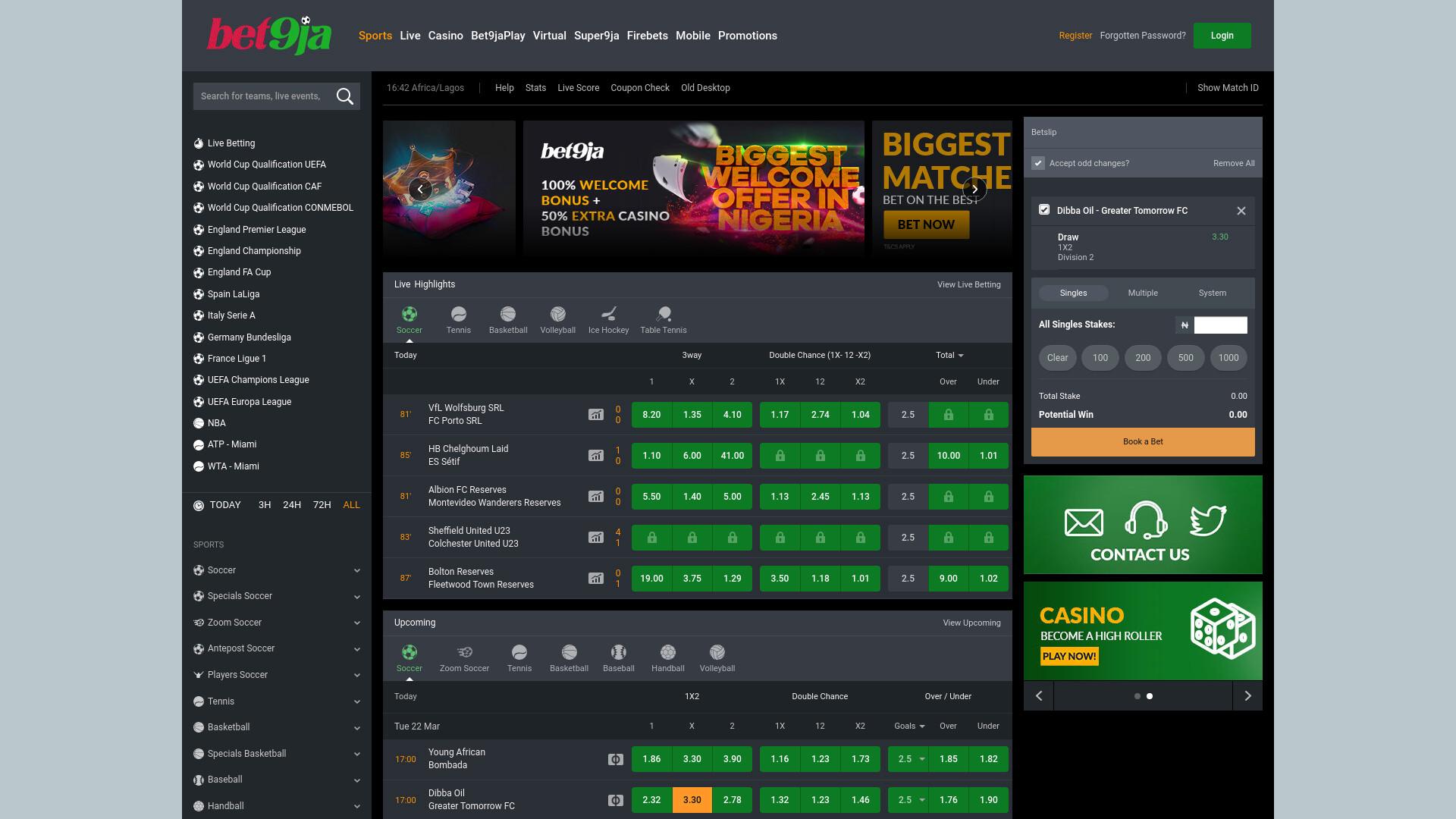This screenshot has width=1456, height=819.
Task: Open the Promotions top menu
Action: pyautogui.click(x=748, y=36)
